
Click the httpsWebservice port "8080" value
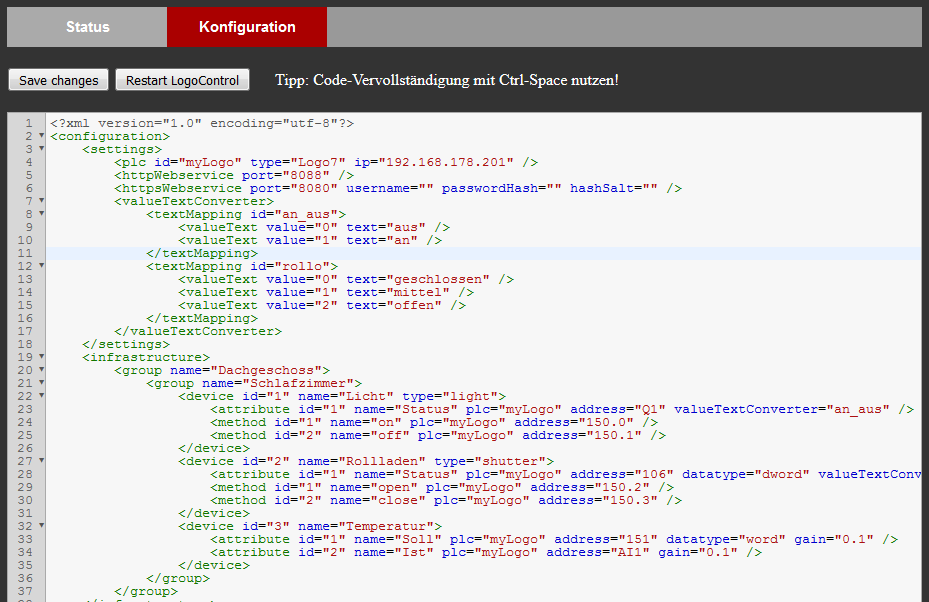(x=314, y=188)
